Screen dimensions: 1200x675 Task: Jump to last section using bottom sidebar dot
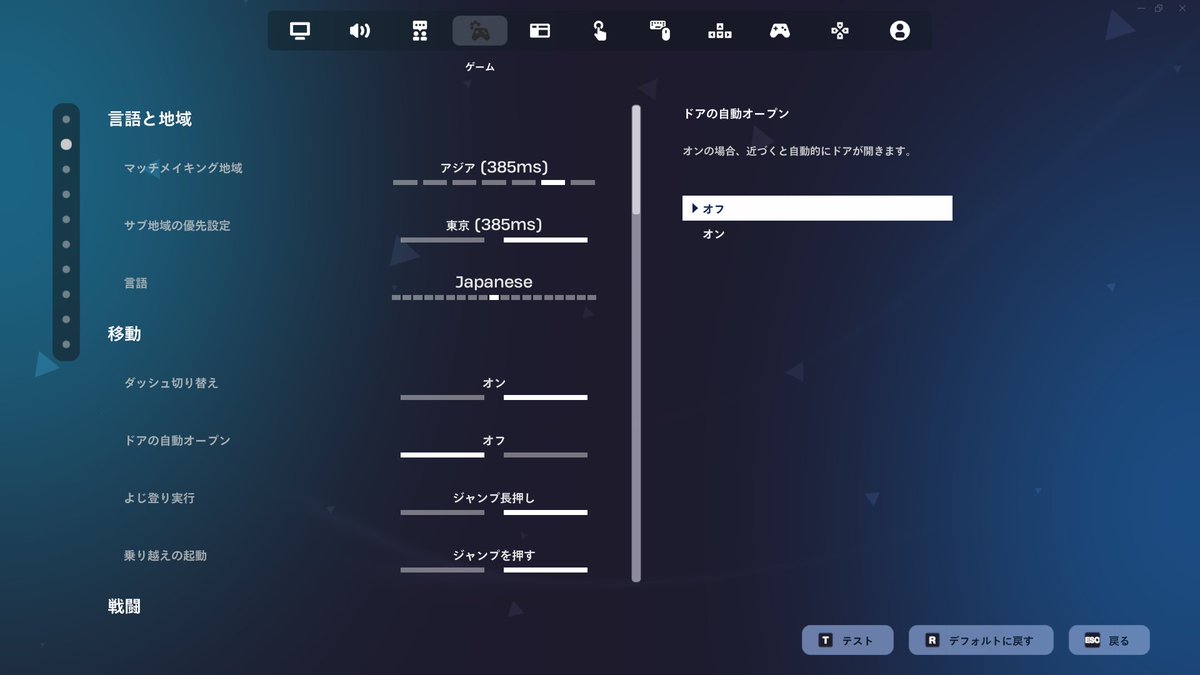click(66, 344)
